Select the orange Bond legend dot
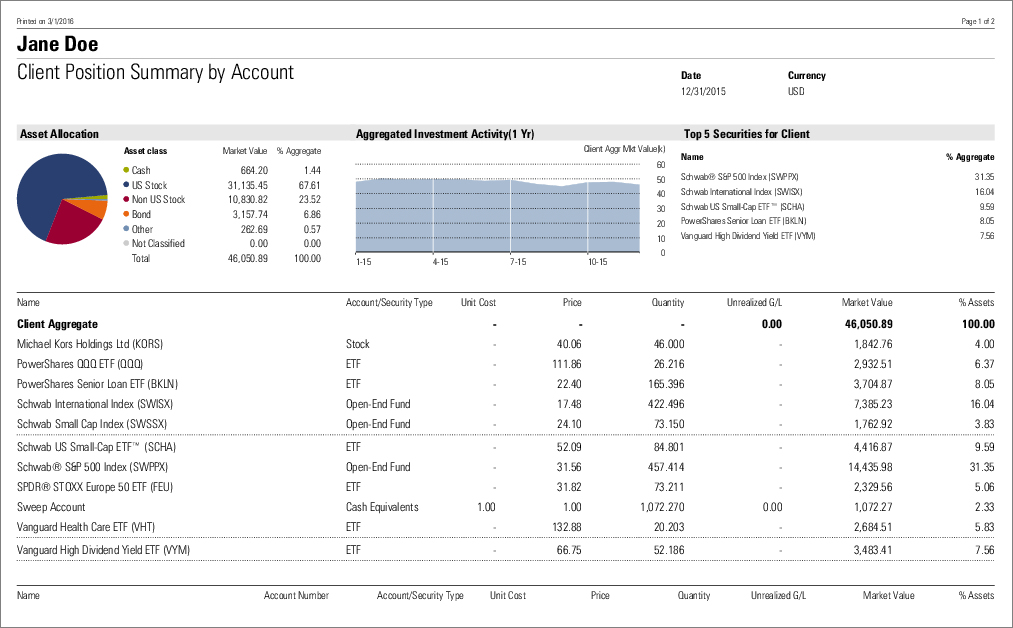Viewport: 1013px width, 628px height. (x=126, y=214)
